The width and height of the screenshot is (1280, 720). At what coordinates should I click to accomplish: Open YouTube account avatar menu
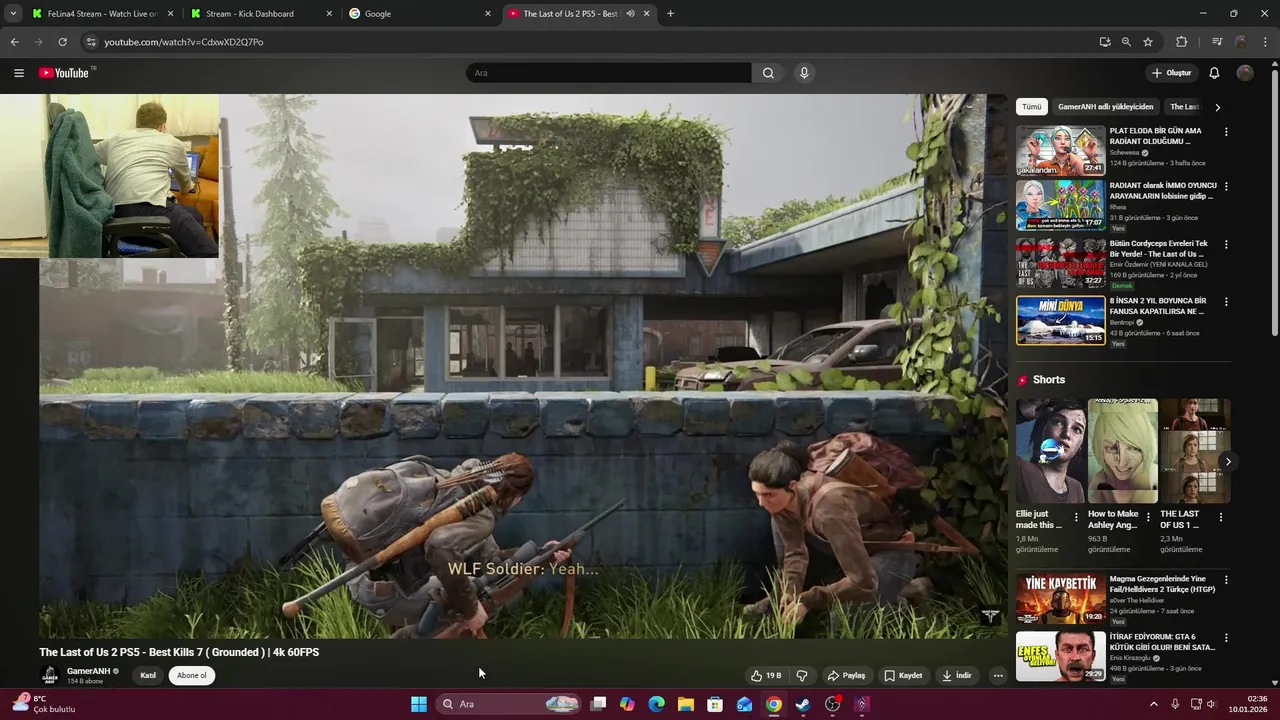(1245, 73)
